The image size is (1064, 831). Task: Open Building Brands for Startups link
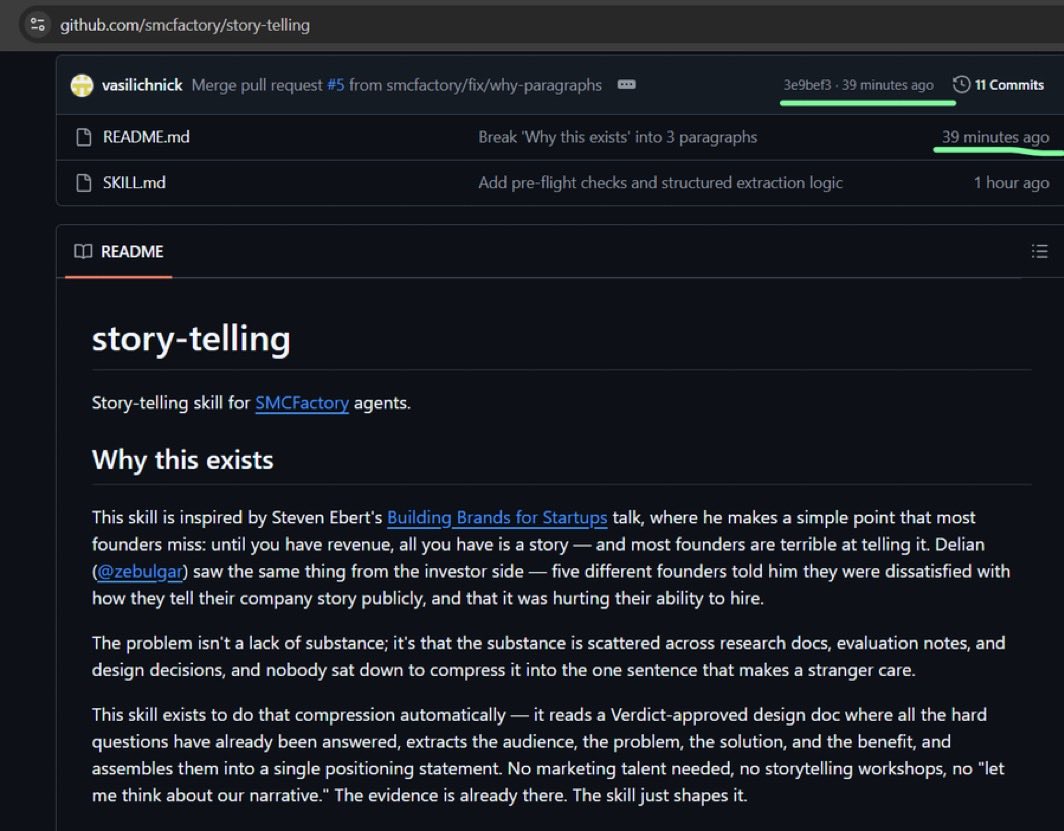pos(497,518)
